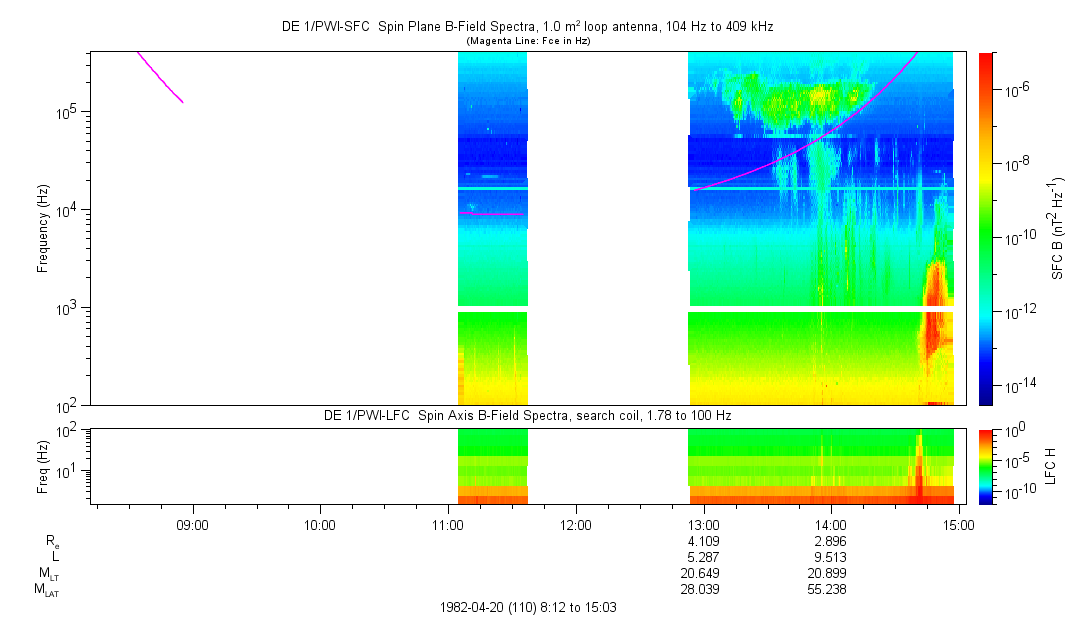Click the 'SFC B (nT² Hz⁻¹)' color bar label
The height and width of the screenshot is (620, 1083).
tap(1058, 228)
